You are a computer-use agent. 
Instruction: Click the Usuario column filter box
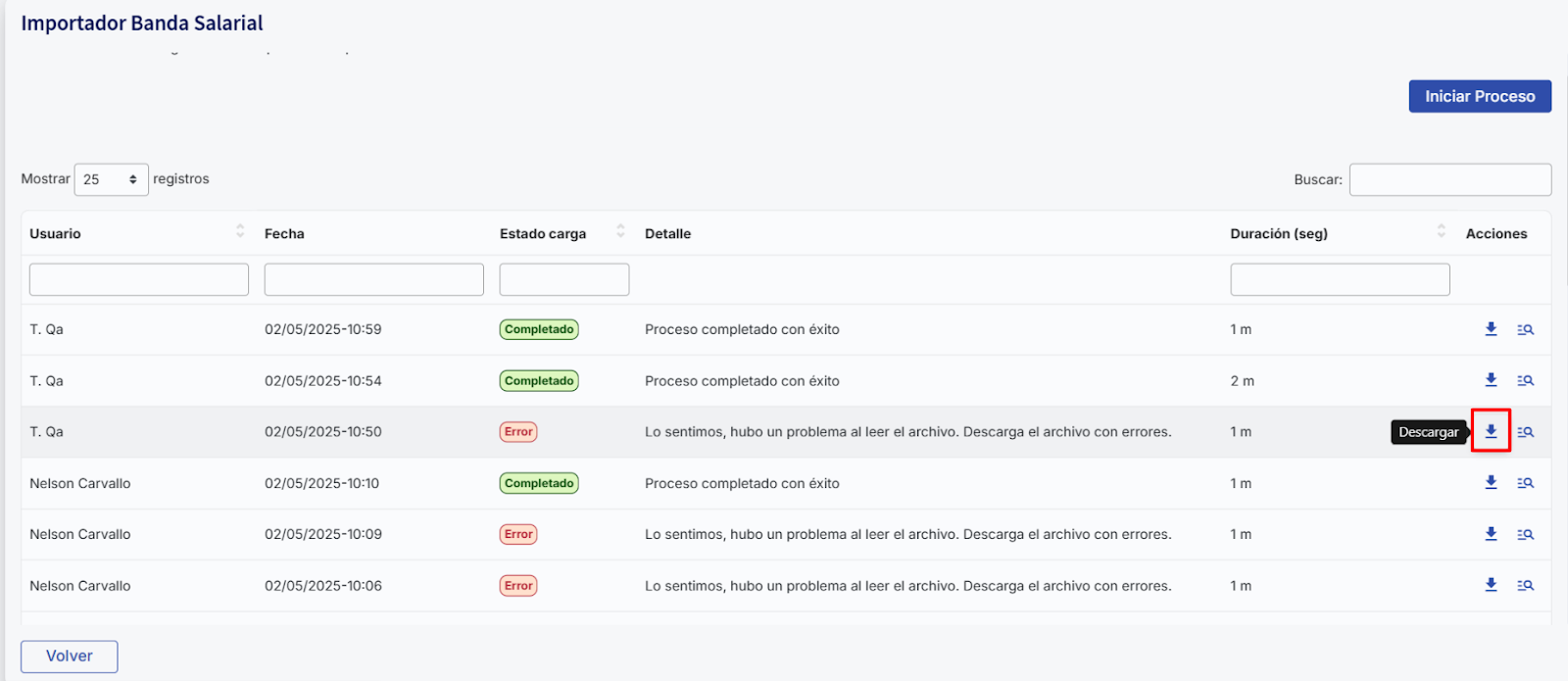[139, 279]
